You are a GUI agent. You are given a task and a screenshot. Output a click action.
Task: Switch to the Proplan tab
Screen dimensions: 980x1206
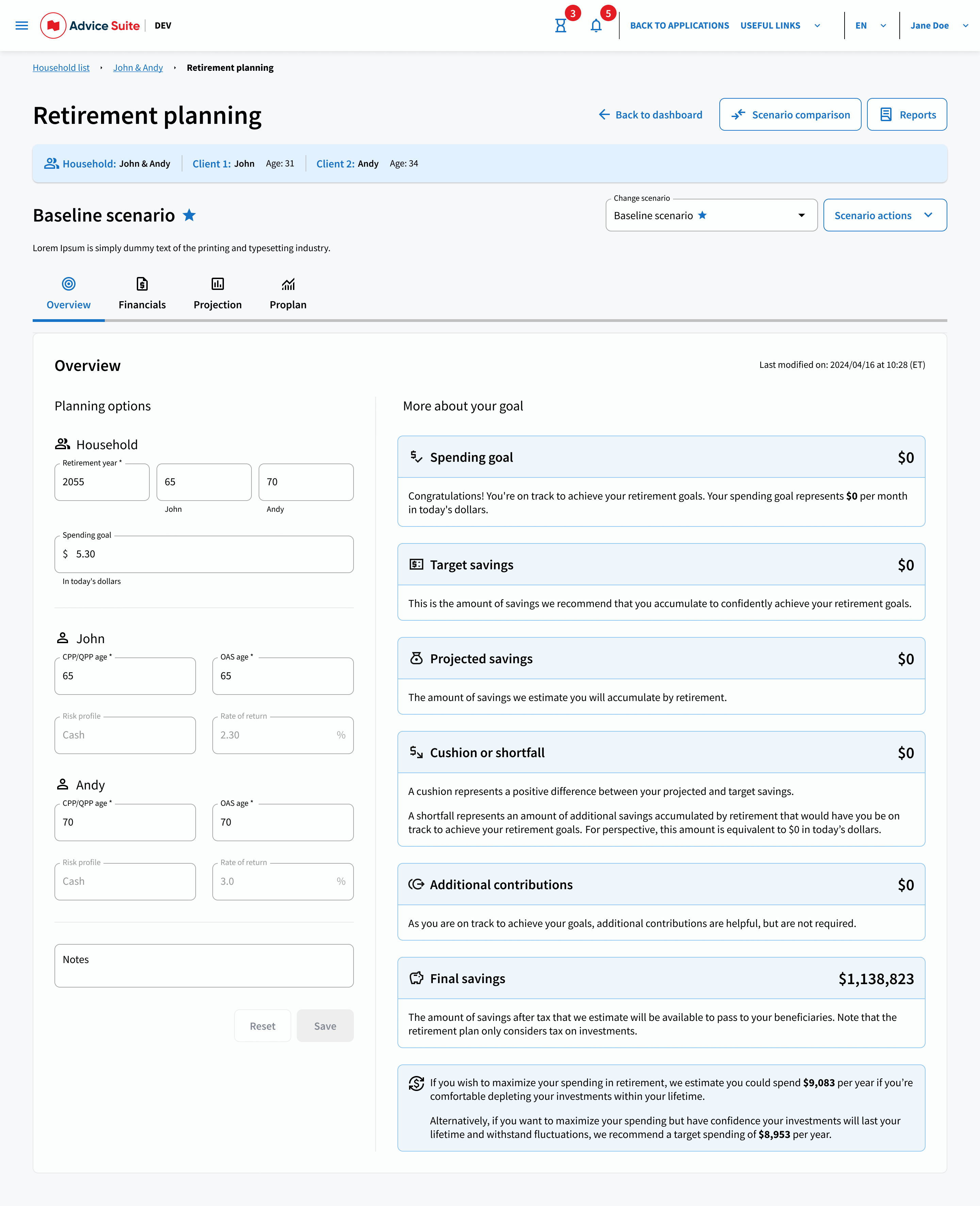point(288,294)
